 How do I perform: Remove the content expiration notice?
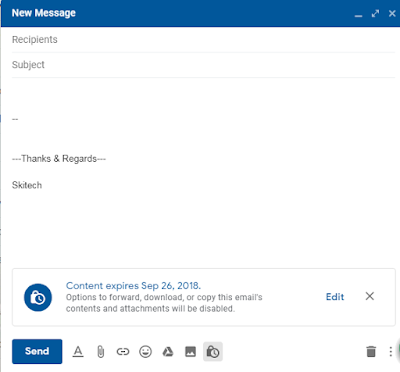point(370,296)
